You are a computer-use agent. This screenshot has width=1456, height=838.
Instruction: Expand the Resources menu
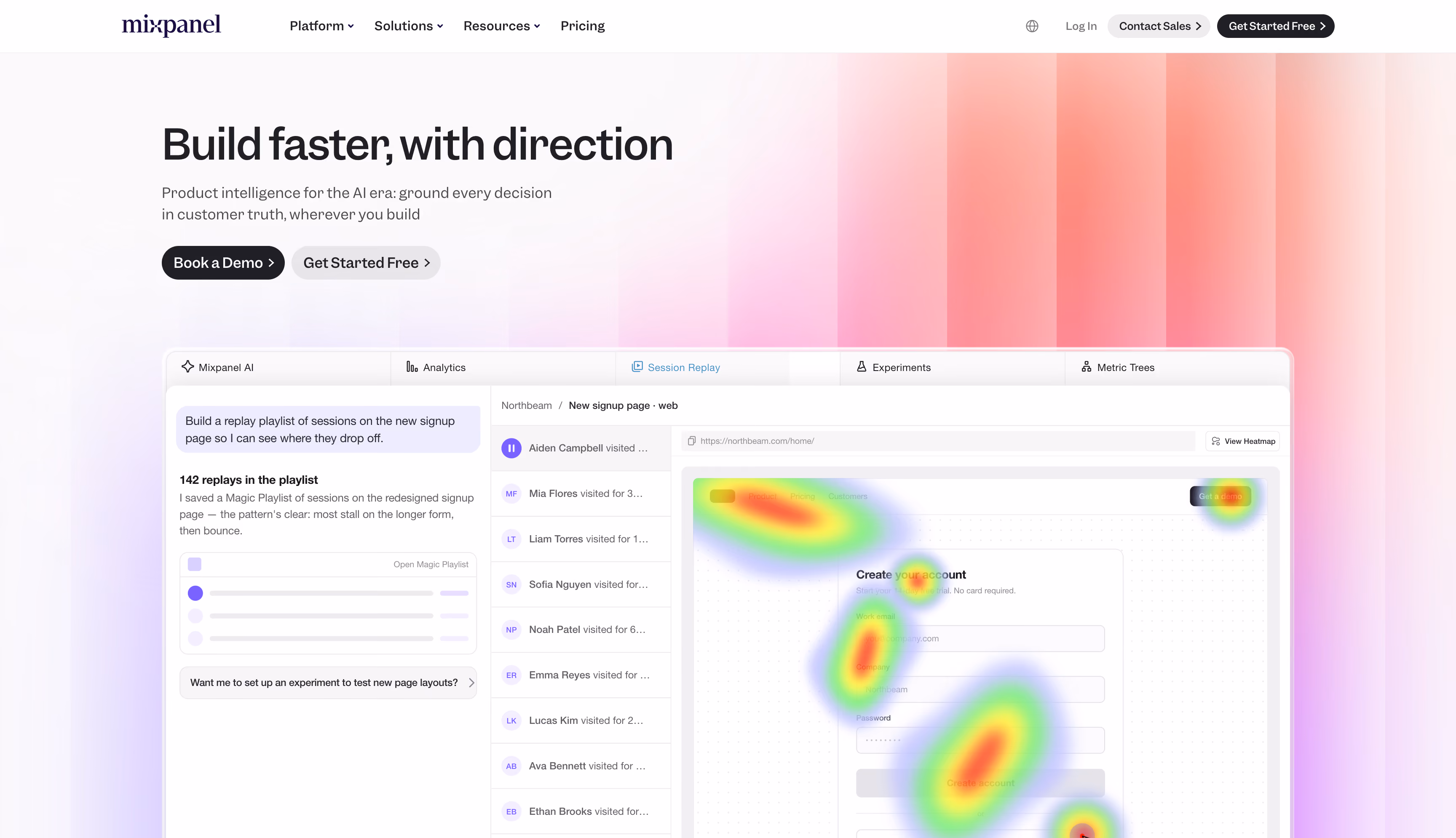pyautogui.click(x=501, y=26)
